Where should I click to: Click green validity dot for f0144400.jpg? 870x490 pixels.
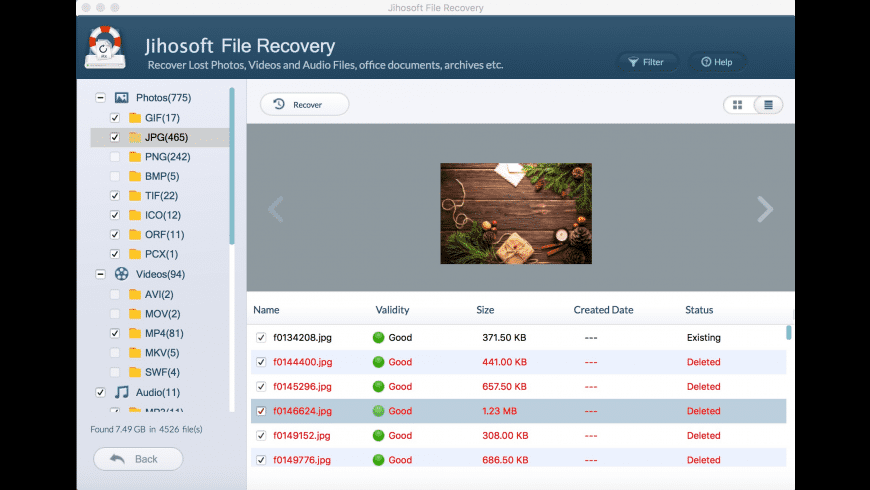378,362
